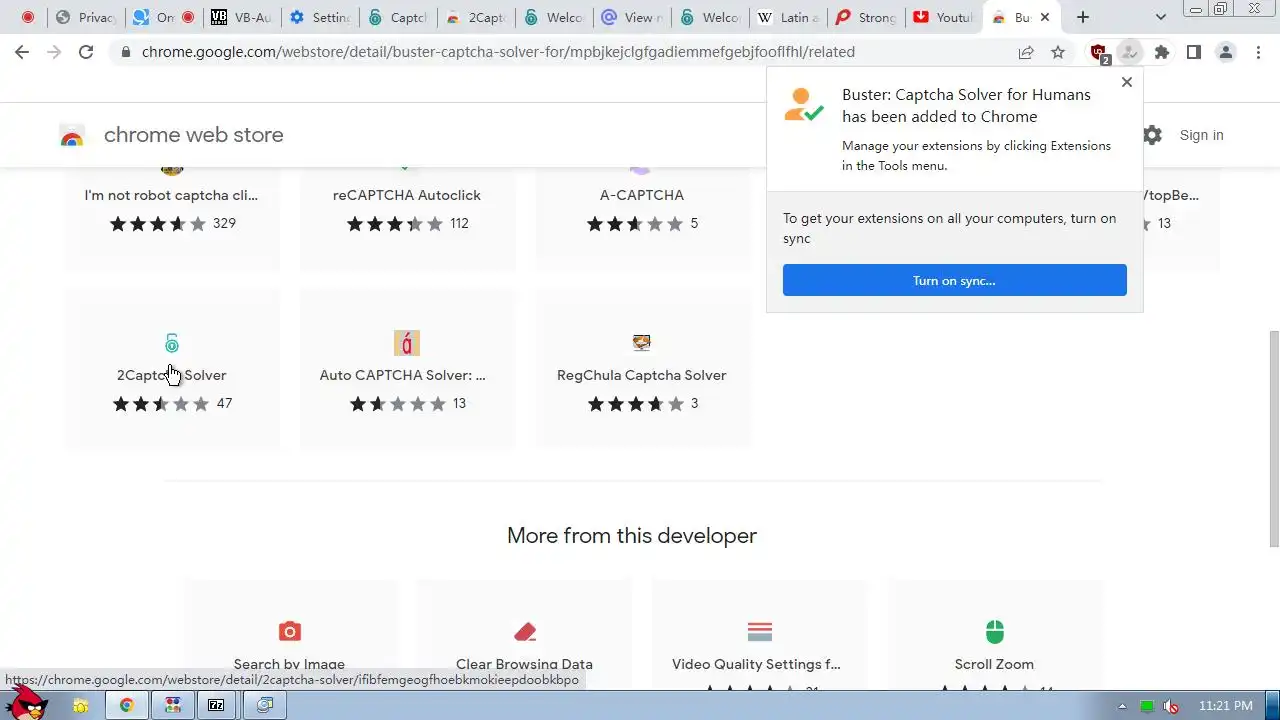Toggle the Chrome side panel

(x=1193, y=52)
